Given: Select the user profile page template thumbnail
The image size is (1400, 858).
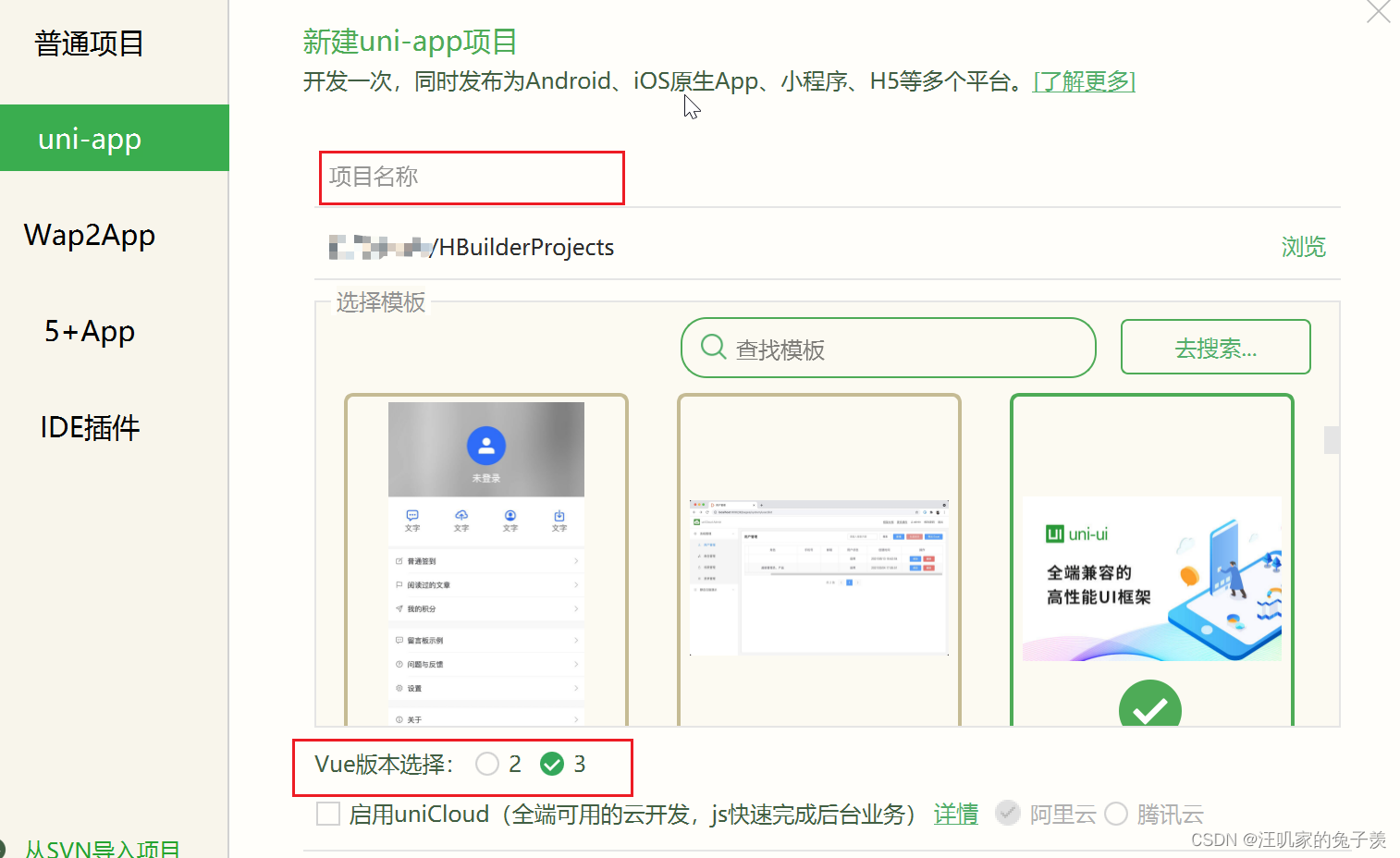Looking at the screenshot, I should (x=486, y=560).
